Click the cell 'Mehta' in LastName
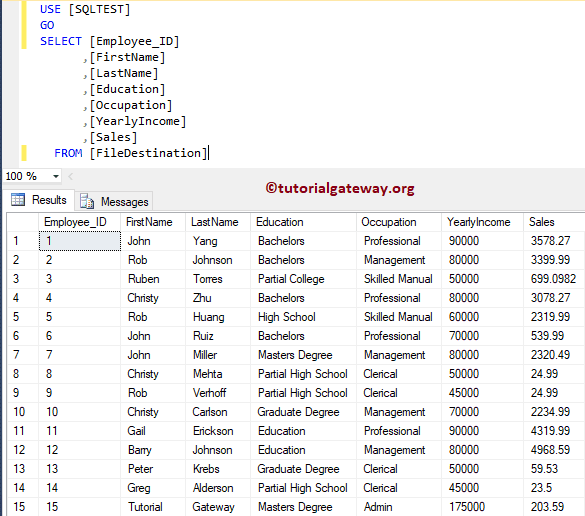This screenshot has height=516, width=585. (x=218, y=374)
